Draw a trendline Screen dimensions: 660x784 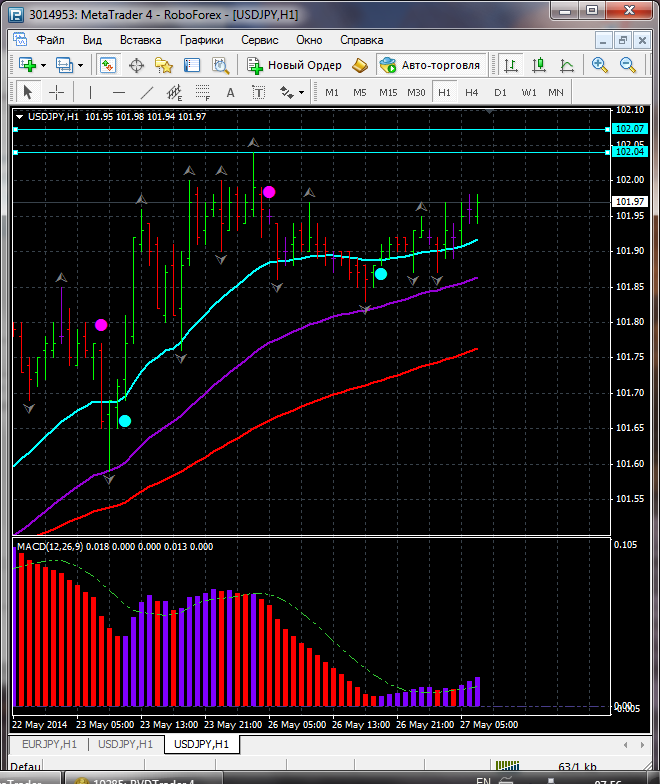[146, 92]
